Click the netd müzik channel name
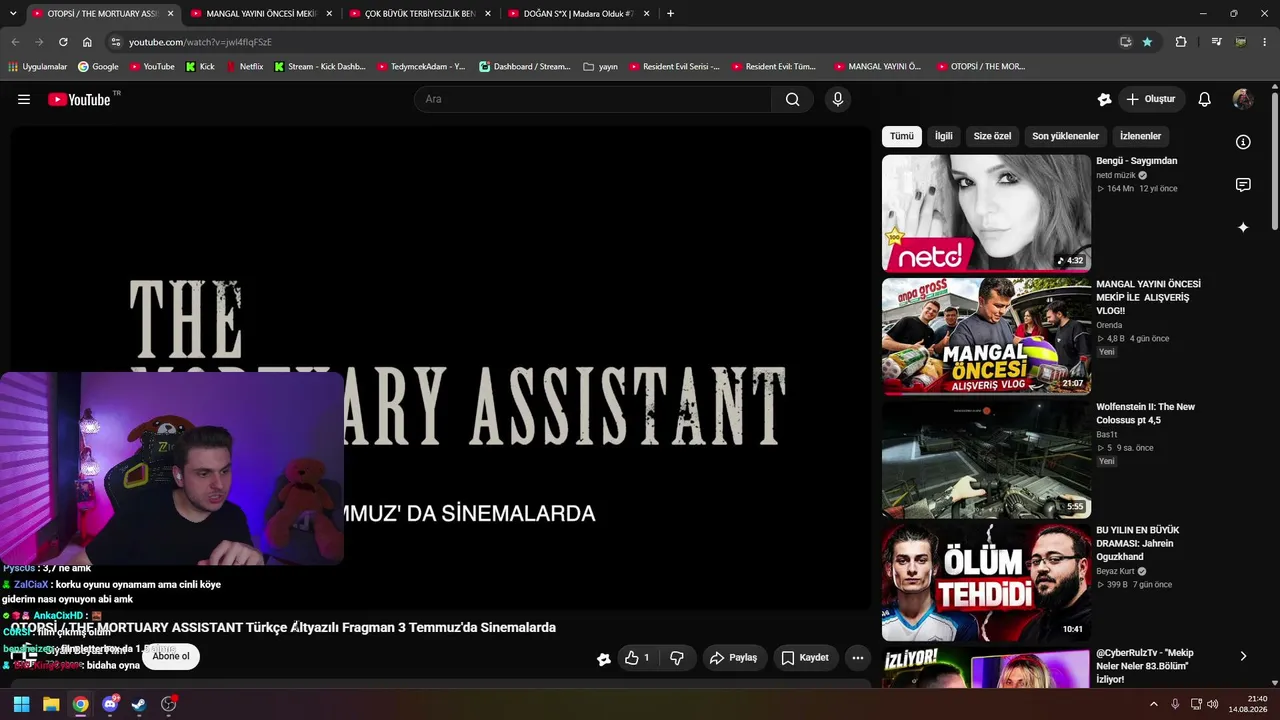 1116,175
